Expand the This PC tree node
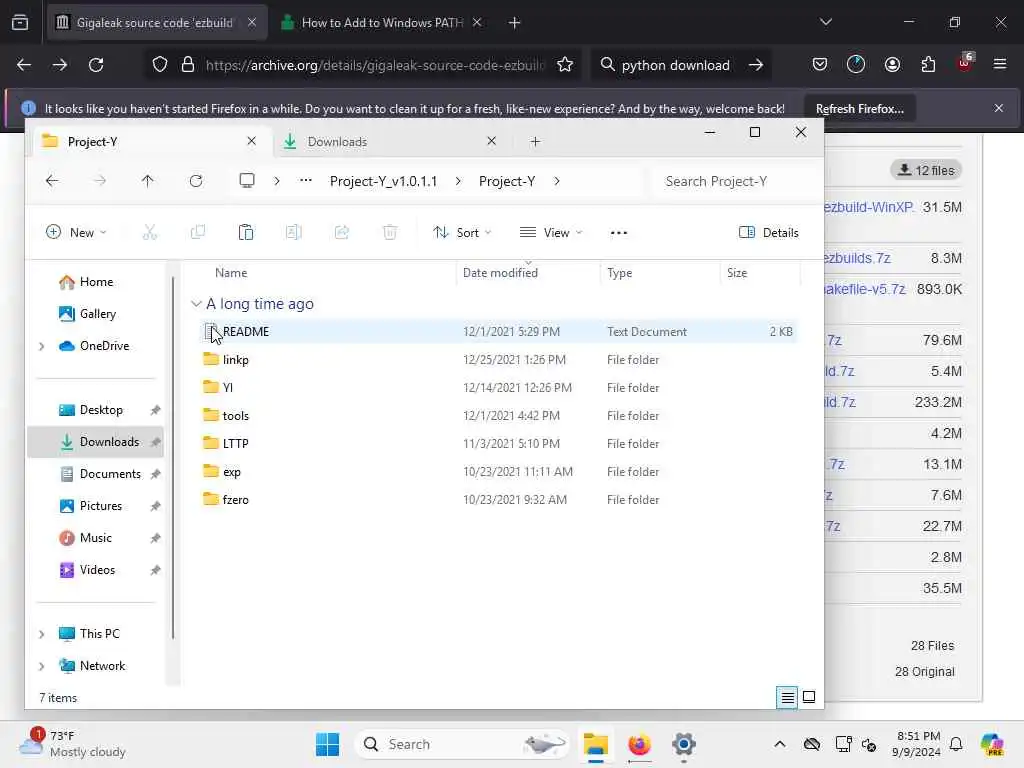 42,634
